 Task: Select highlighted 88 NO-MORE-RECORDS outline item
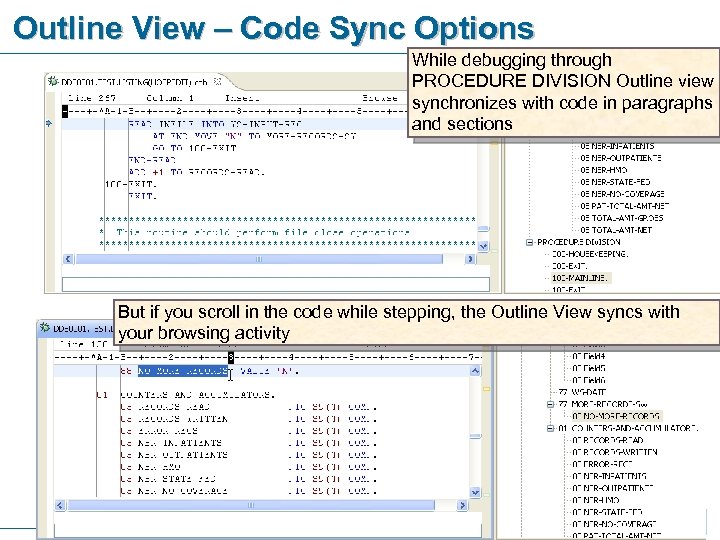coord(615,416)
